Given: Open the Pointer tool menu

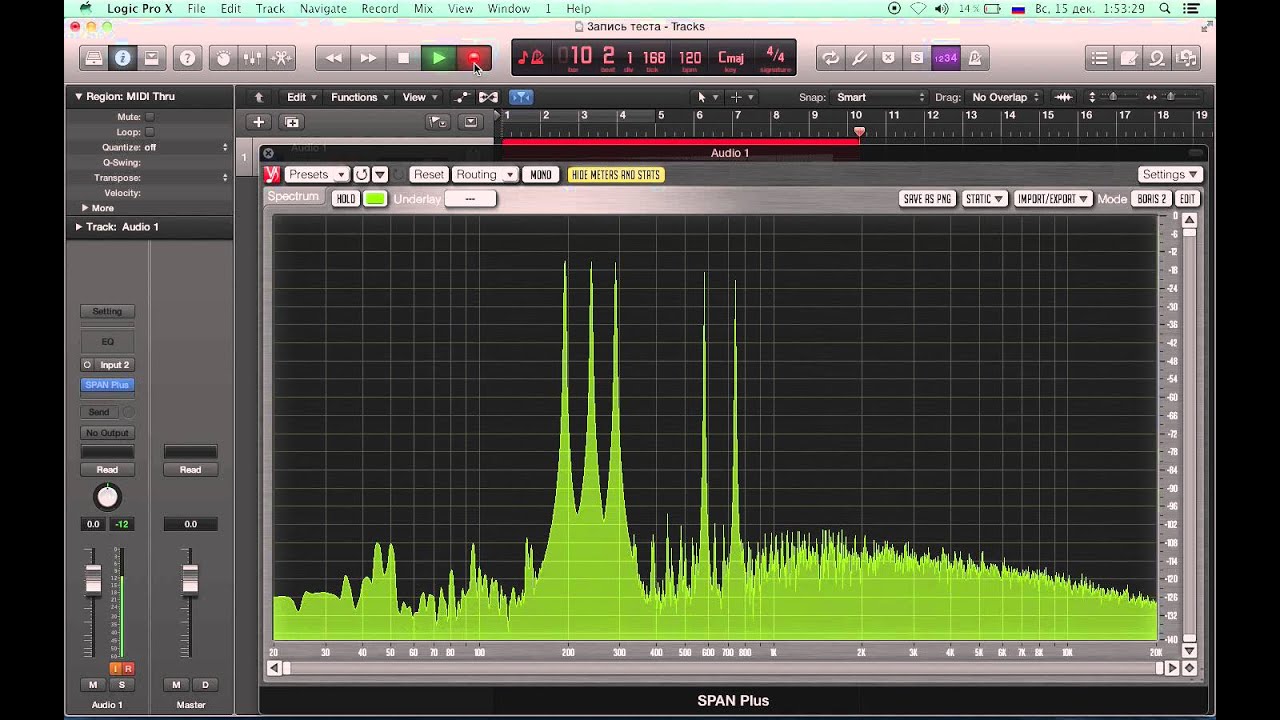Looking at the screenshot, I should click(706, 97).
